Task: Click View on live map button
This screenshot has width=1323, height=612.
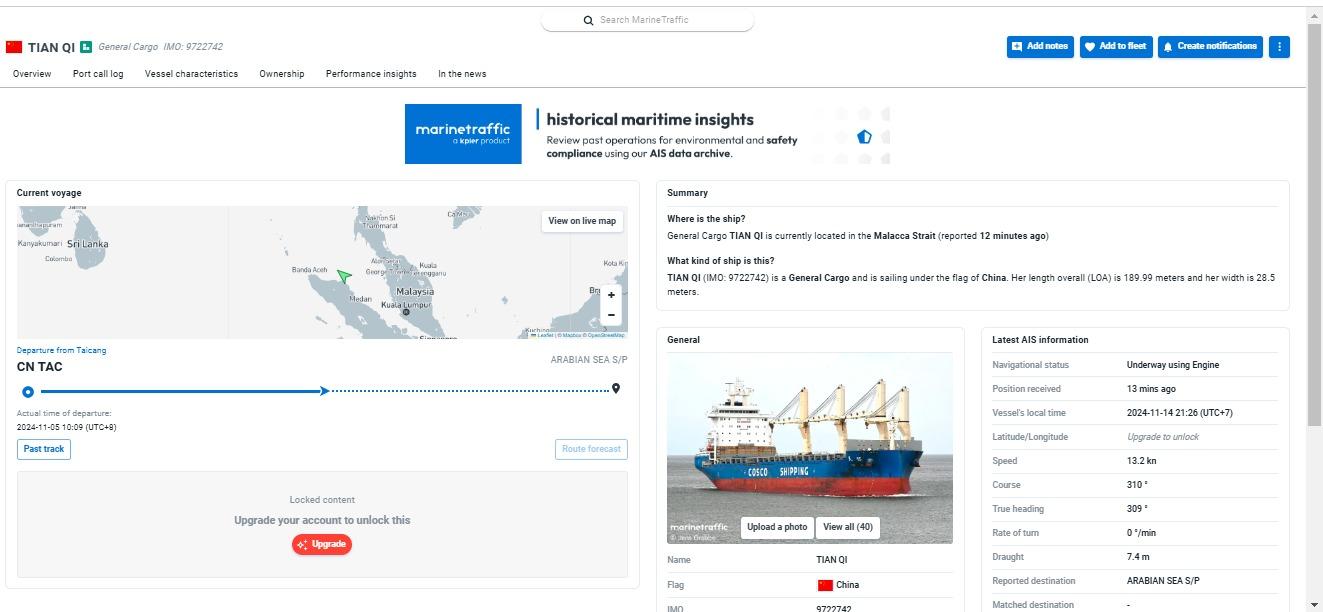Action: tap(582, 221)
